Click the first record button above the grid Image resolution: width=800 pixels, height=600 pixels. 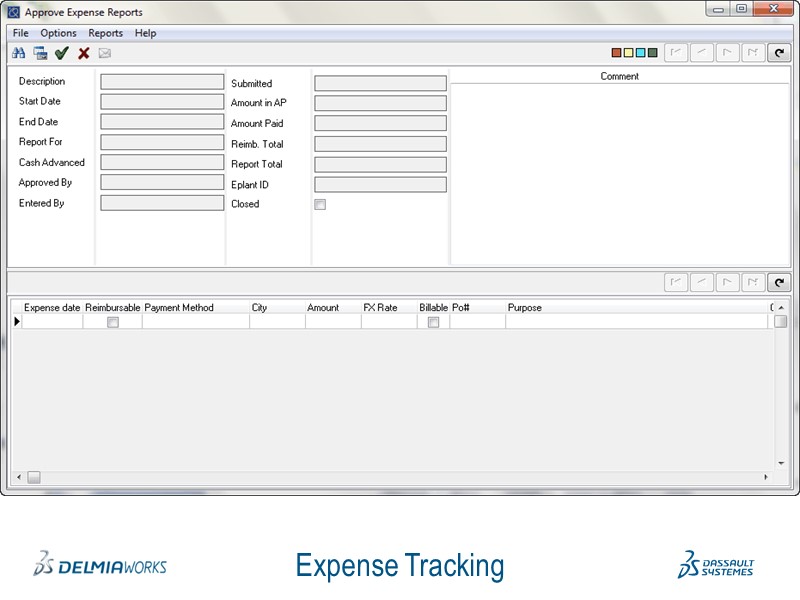(678, 282)
